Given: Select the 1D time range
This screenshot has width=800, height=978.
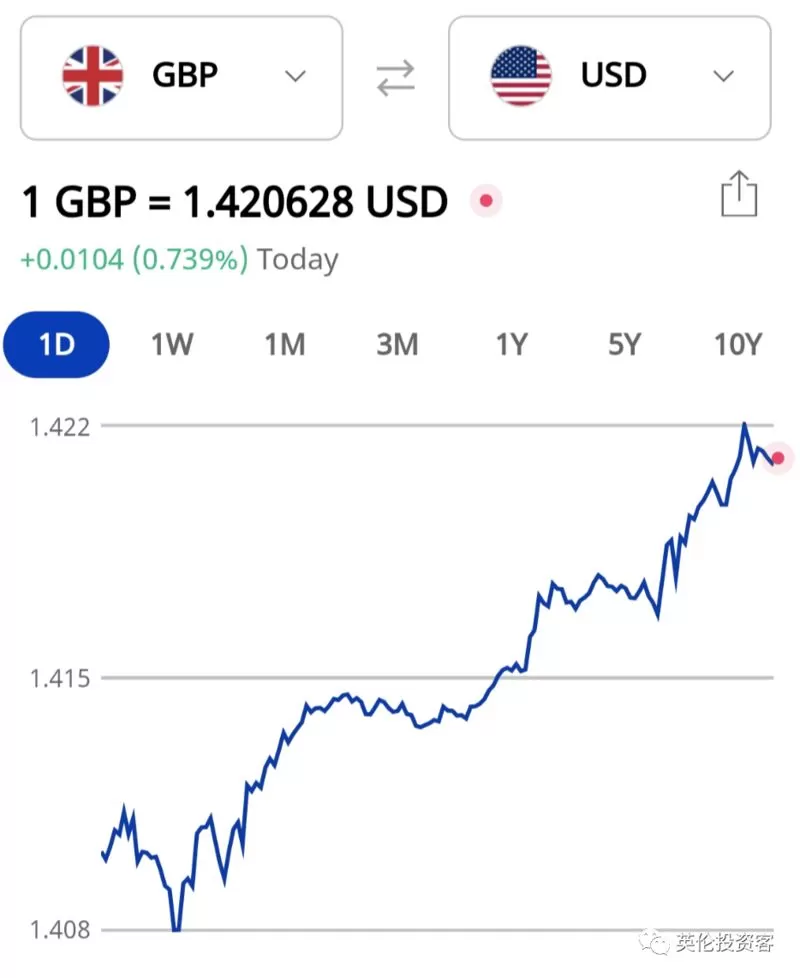Looking at the screenshot, I should click(x=56, y=344).
